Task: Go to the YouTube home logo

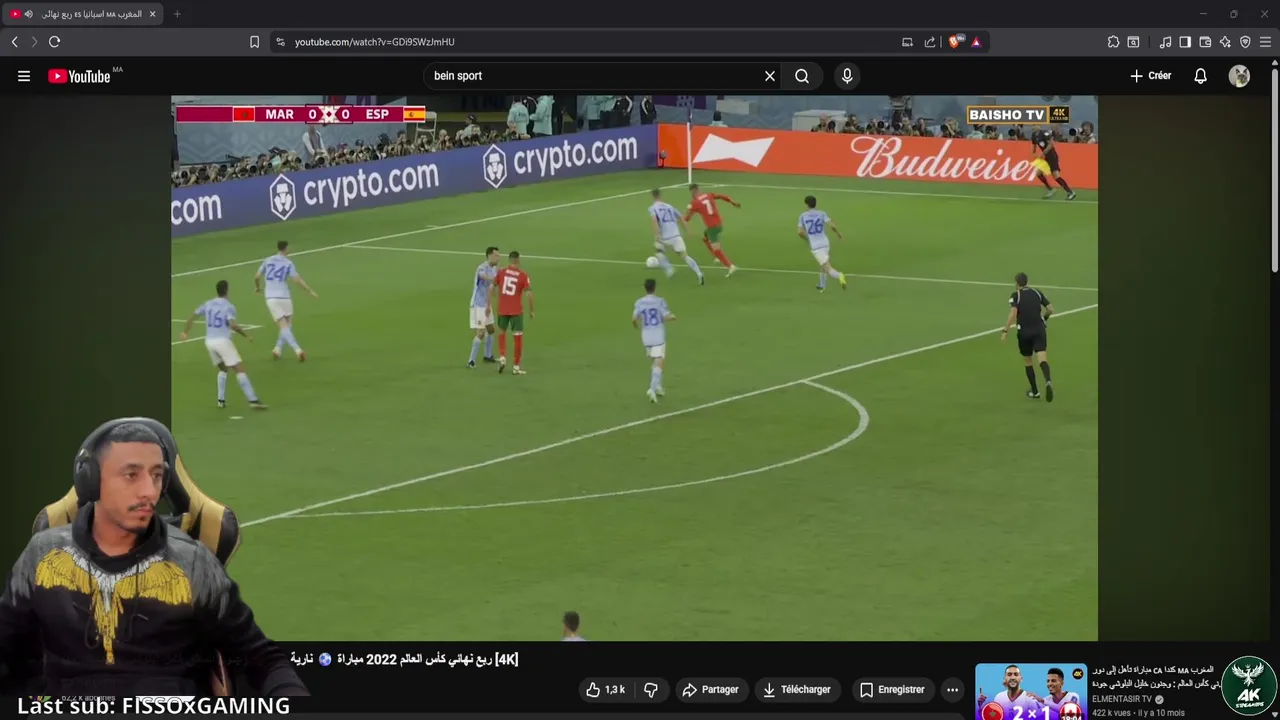Action: (x=79, y=76)
